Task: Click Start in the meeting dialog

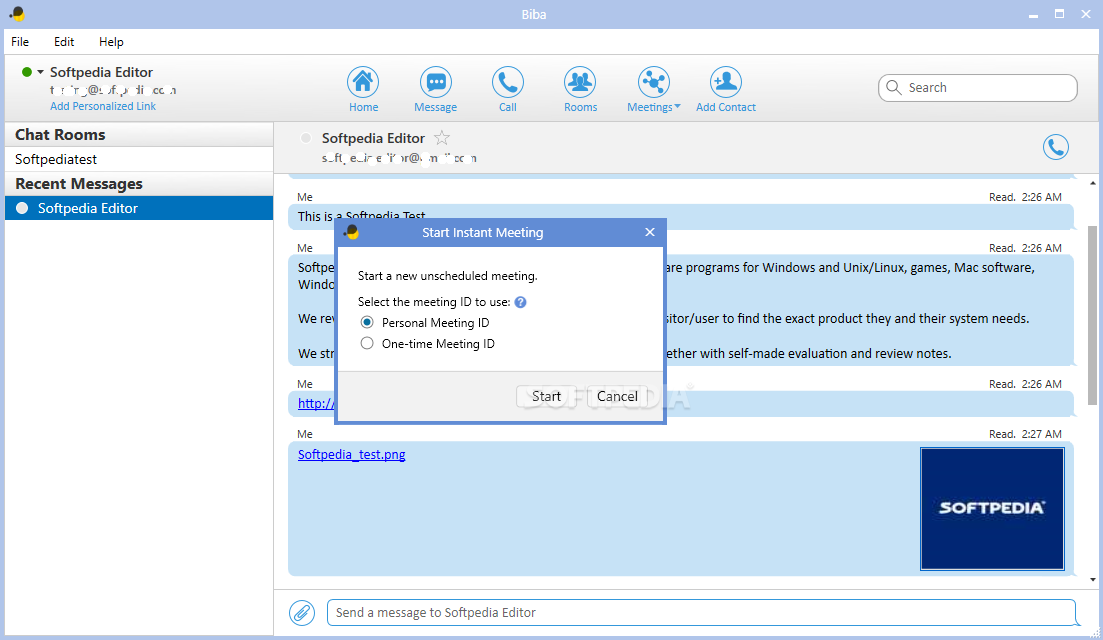Action: click(x=546, y=396)
